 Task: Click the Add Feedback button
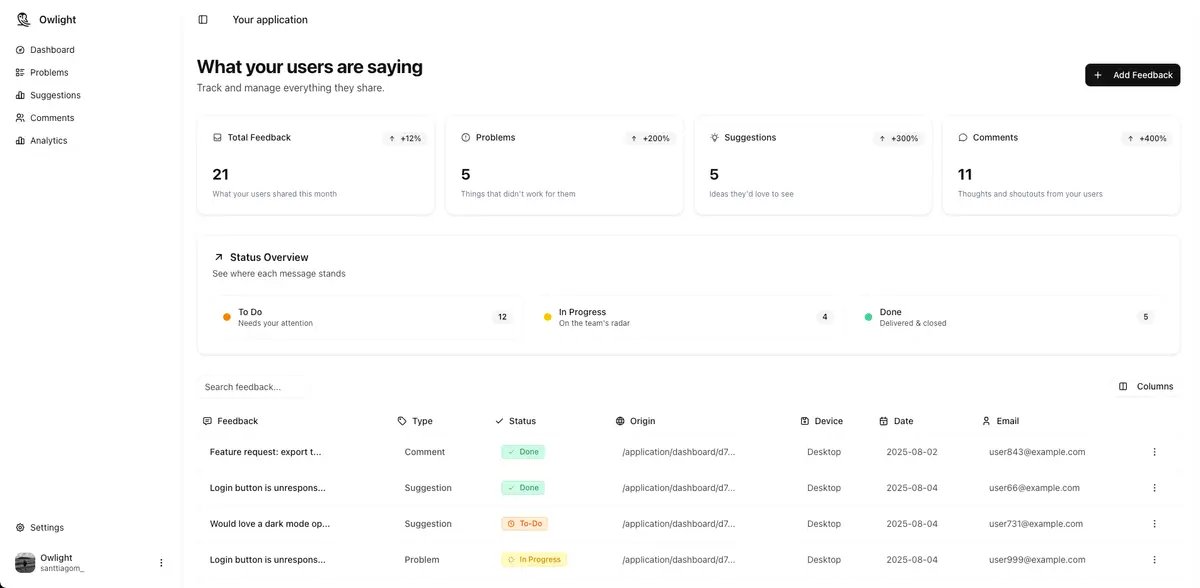pos(1132,75)
